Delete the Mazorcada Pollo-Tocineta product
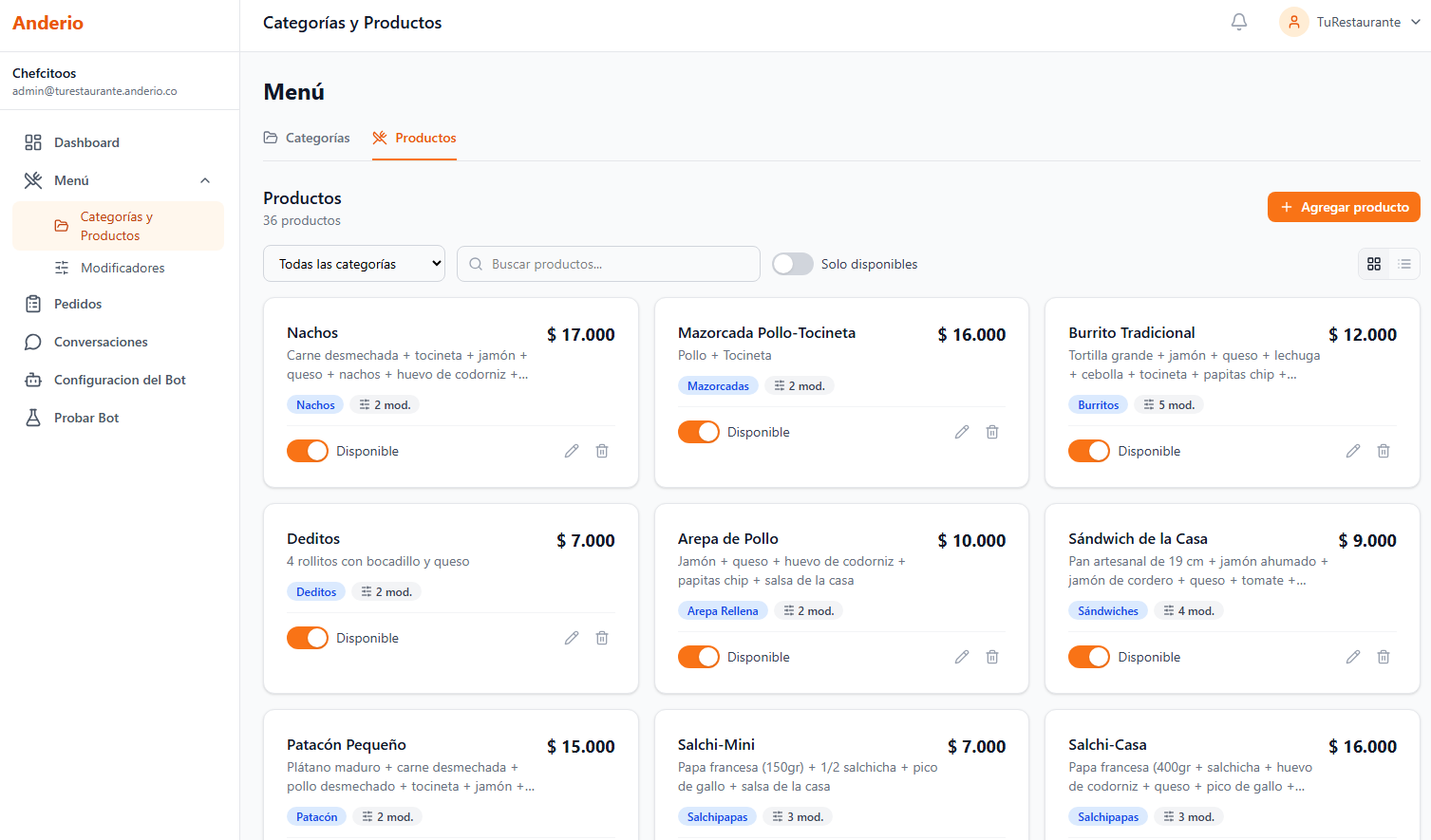 click(x=992, y=432)
